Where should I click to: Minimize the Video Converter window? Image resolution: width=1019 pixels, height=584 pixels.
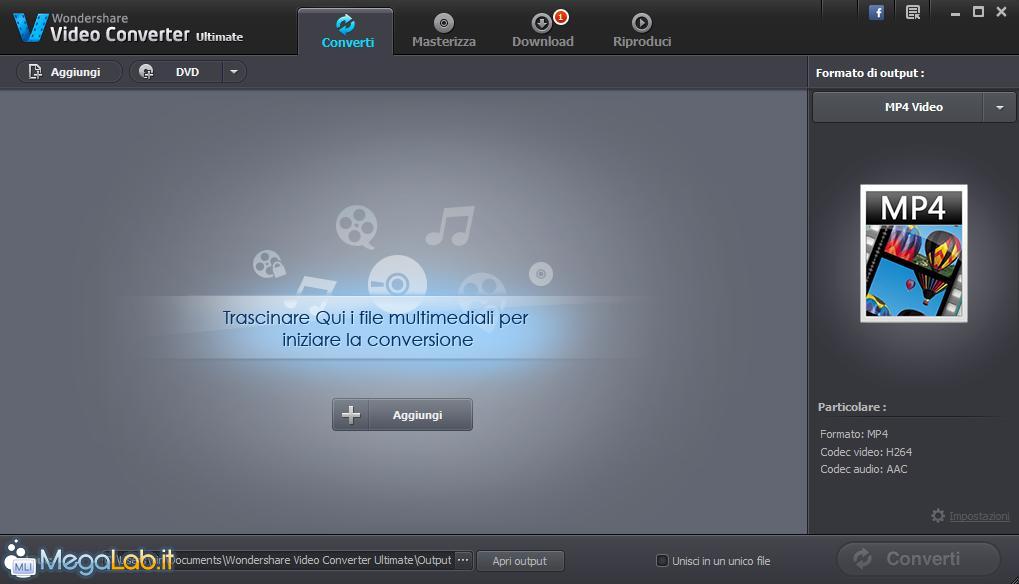click(x=955, y=13)
